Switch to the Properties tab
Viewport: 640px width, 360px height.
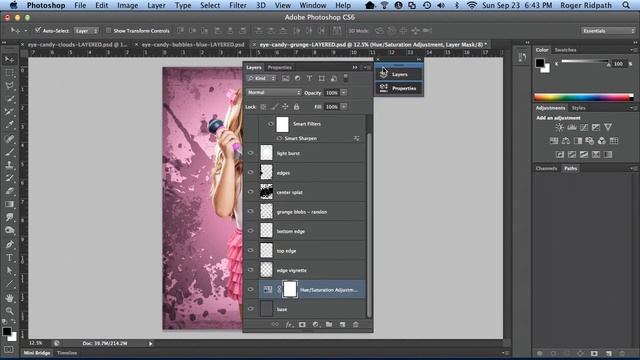[x=280, y=67]
